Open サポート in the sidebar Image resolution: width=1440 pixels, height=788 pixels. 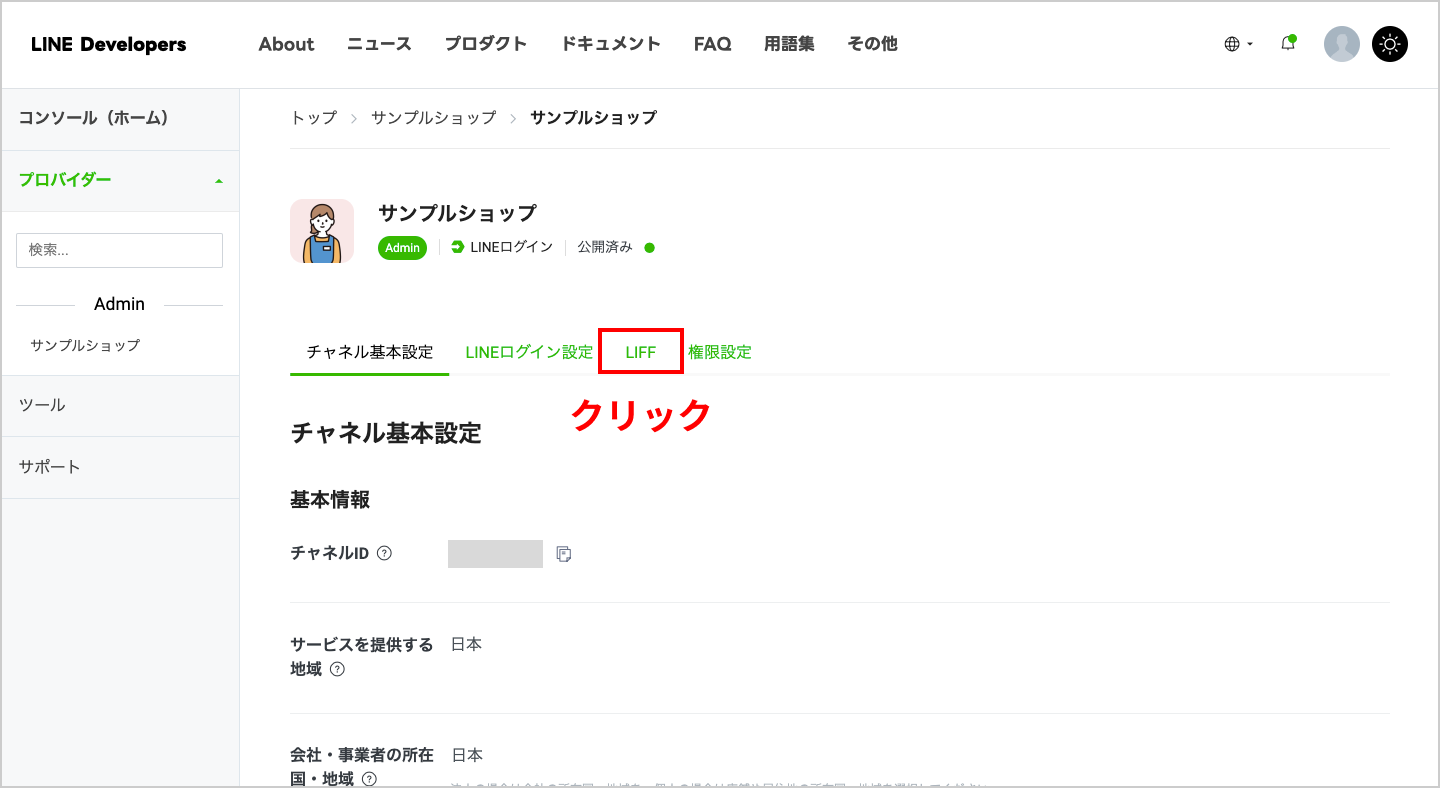pyautogui.click(x=120, y=467)
